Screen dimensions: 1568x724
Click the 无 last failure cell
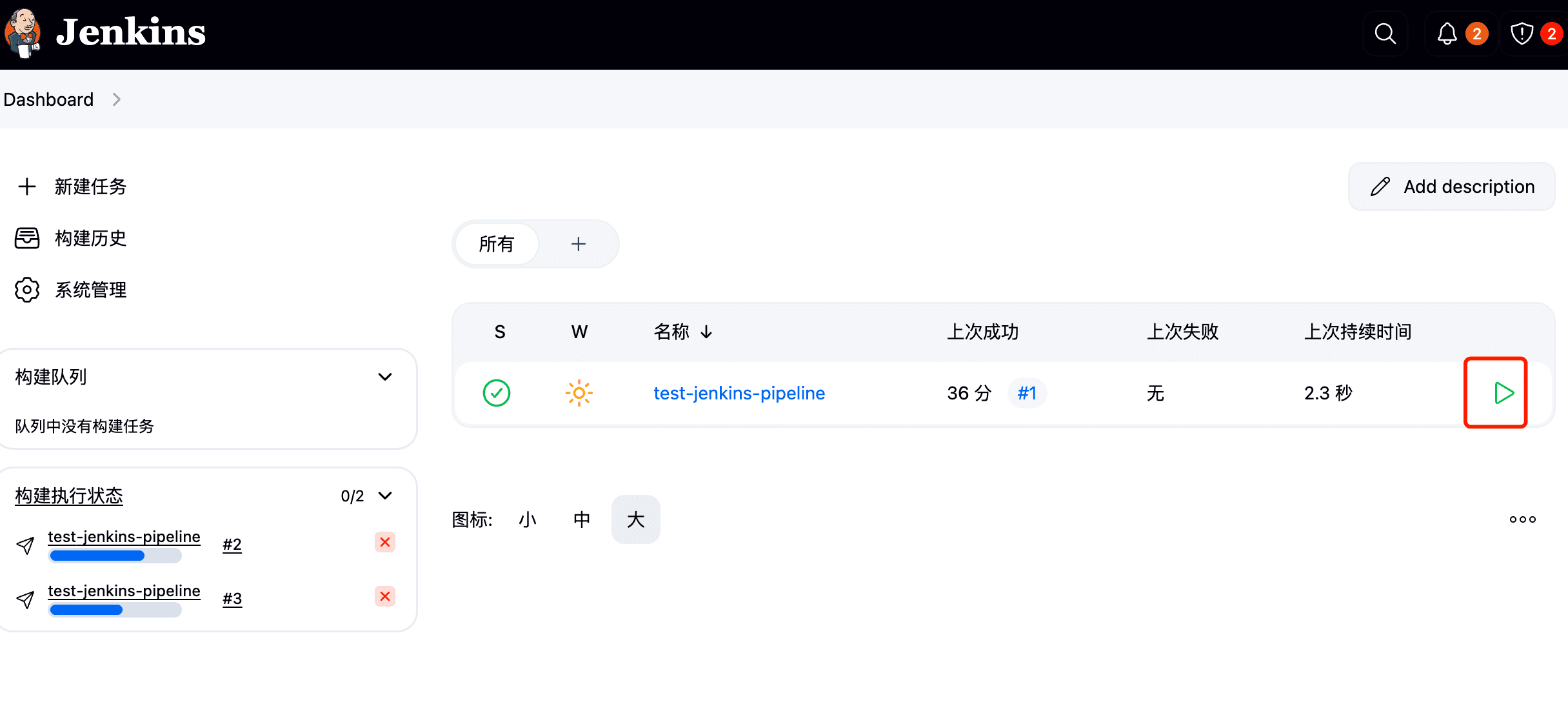pos(1155,393)
